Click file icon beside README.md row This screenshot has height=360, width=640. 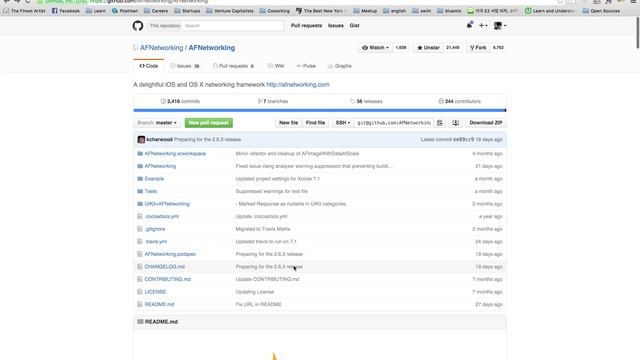(140, 304)
